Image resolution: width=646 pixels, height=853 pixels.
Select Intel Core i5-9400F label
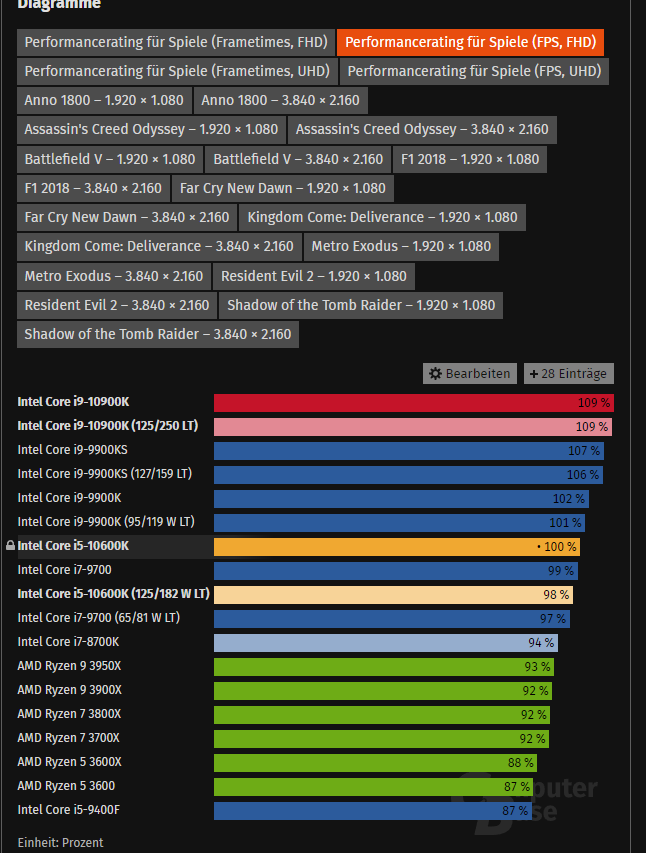[69, 809]
